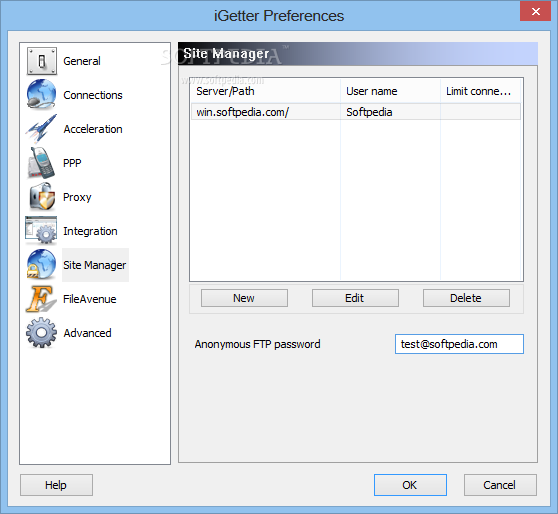The image size is (558, 514).
Task: Click the FileAvenue F icon
Action: (41, 299)
